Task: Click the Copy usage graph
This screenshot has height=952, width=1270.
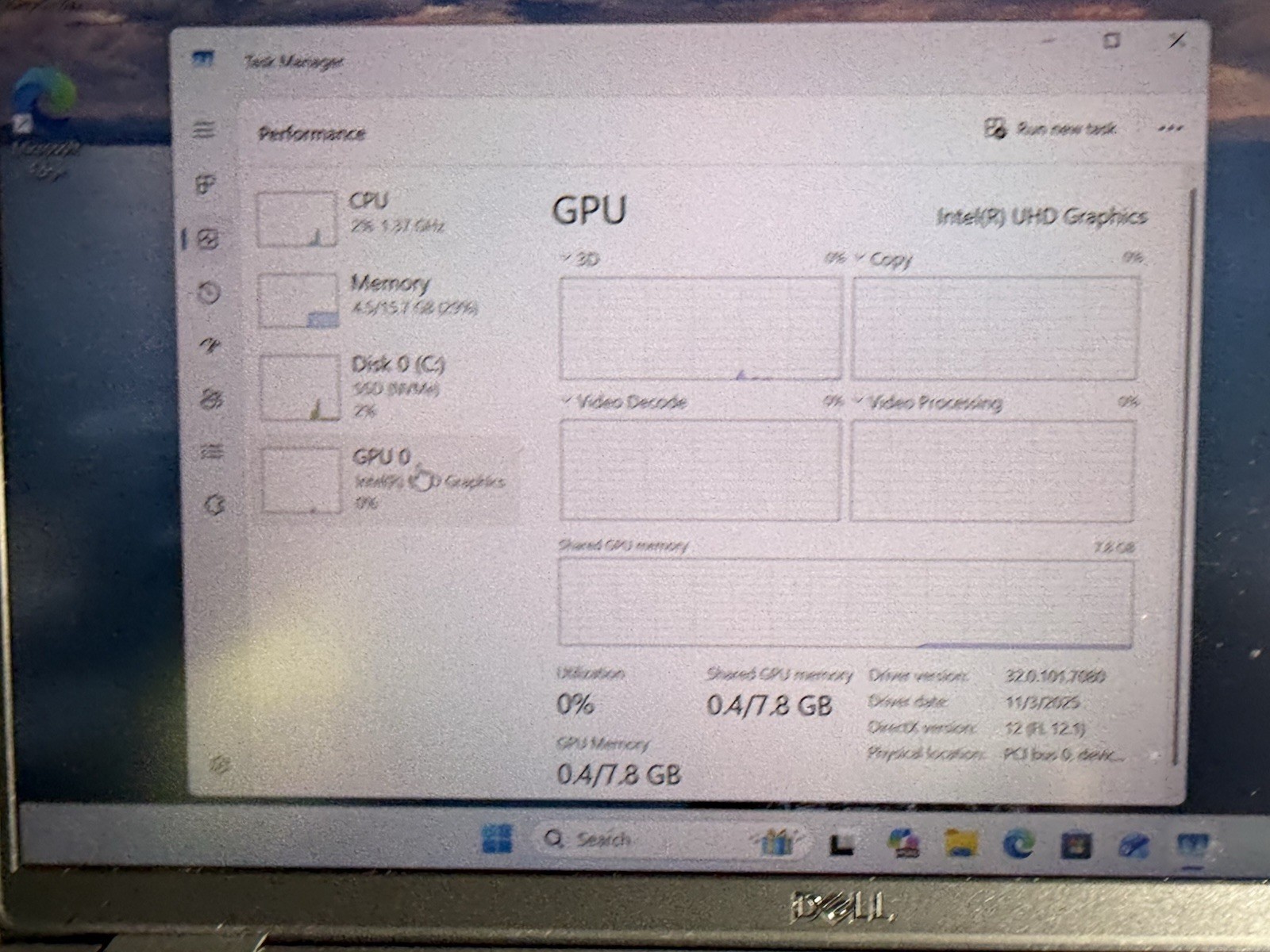Action: point(995,328)
